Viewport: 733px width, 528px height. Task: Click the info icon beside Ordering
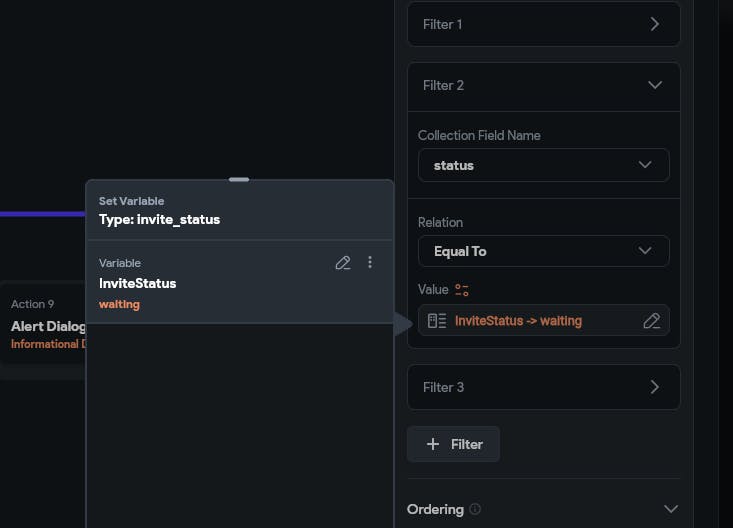coord(475,509)
